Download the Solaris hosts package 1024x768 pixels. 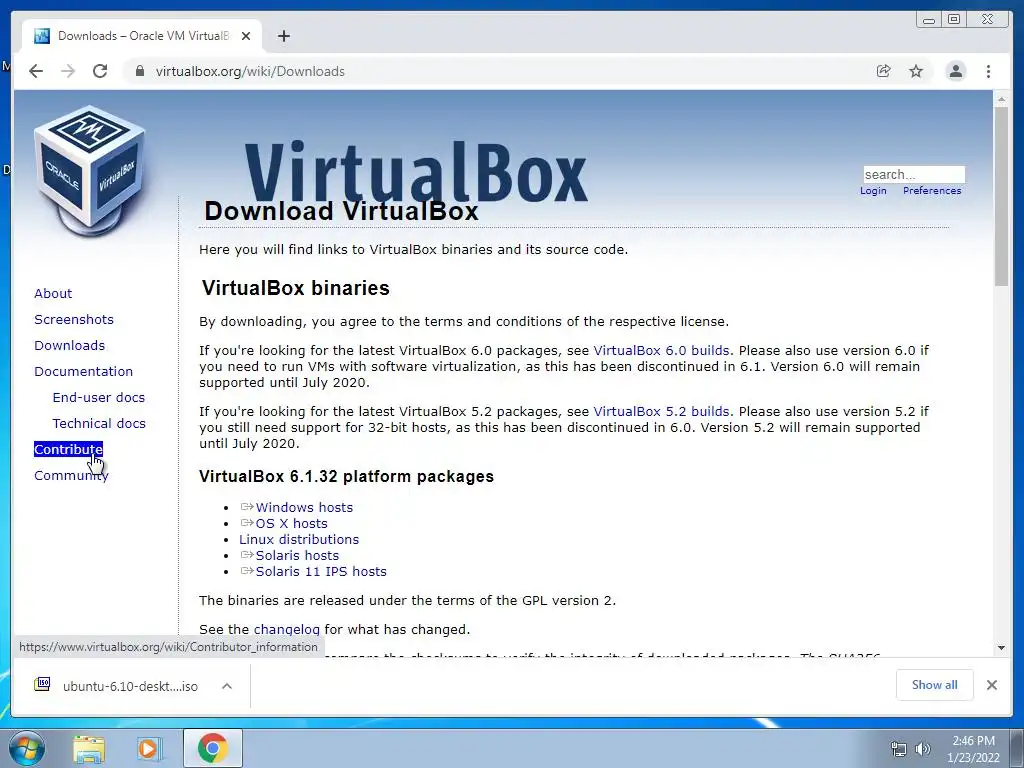click(x=297, y=556)
